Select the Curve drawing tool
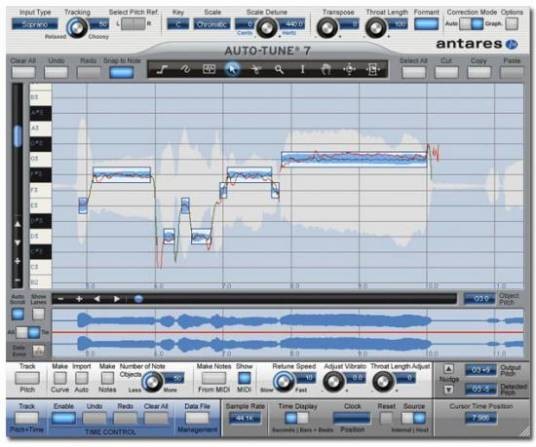The width and height of the screenshot is (536, 447). 185,69
